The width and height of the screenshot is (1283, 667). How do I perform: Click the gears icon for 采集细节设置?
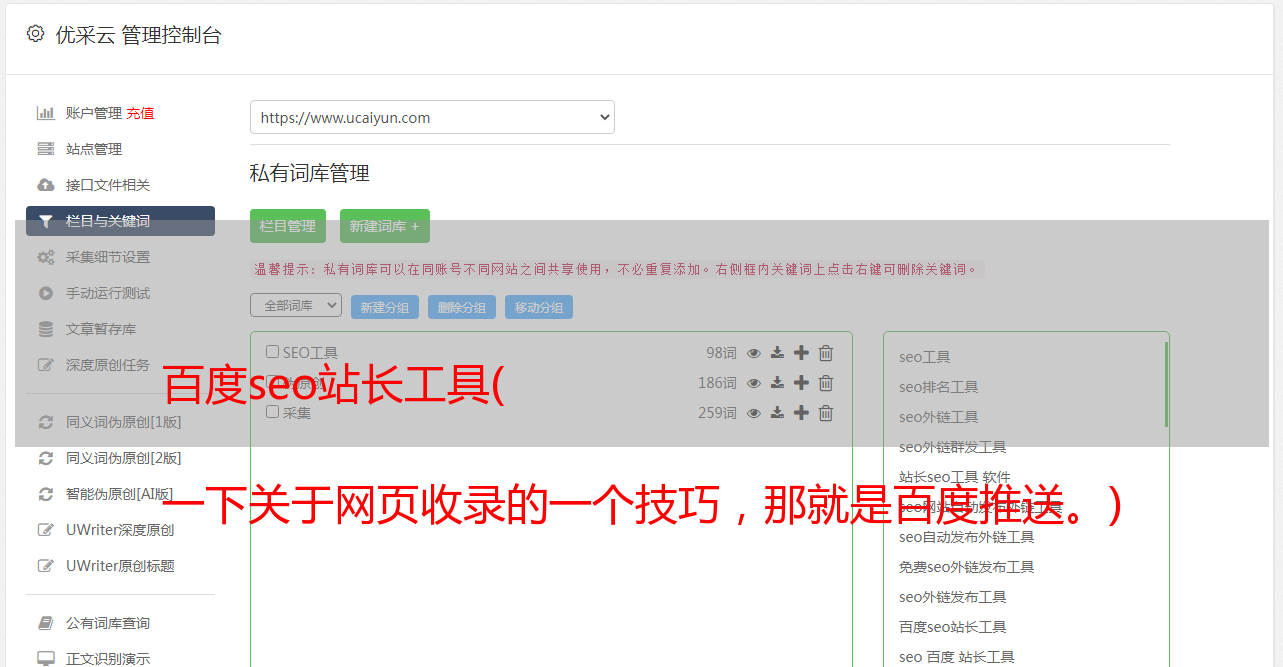tap(46, 257)
